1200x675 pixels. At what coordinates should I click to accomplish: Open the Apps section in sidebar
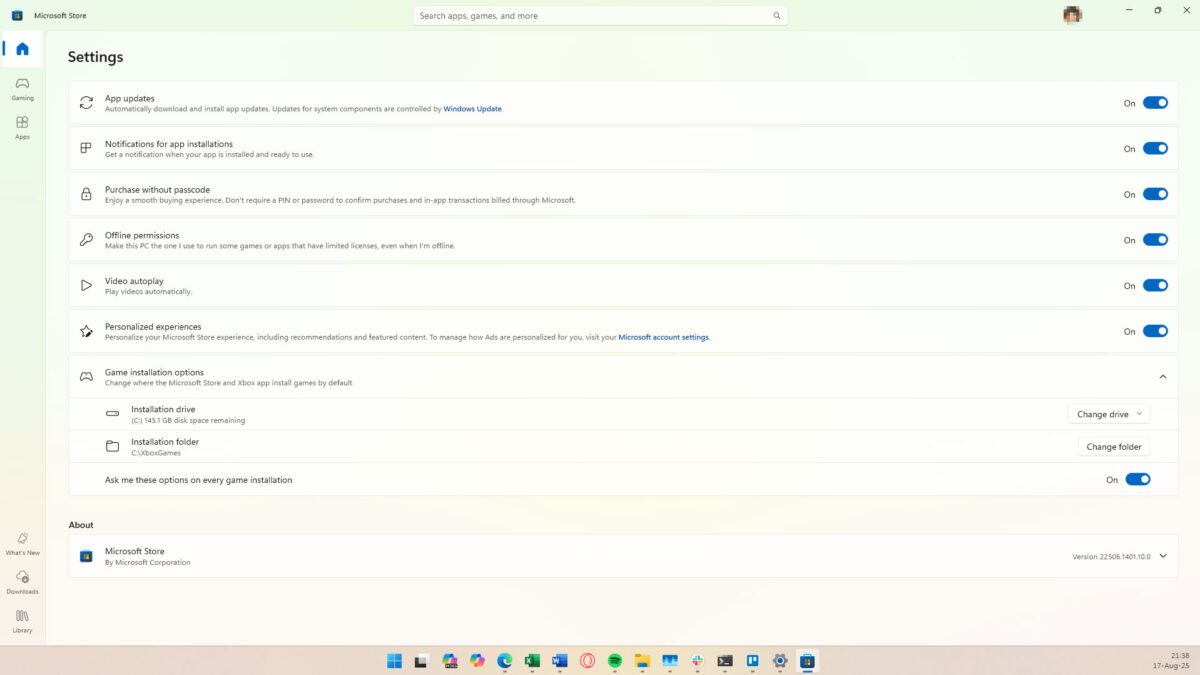tap(22, 127)
